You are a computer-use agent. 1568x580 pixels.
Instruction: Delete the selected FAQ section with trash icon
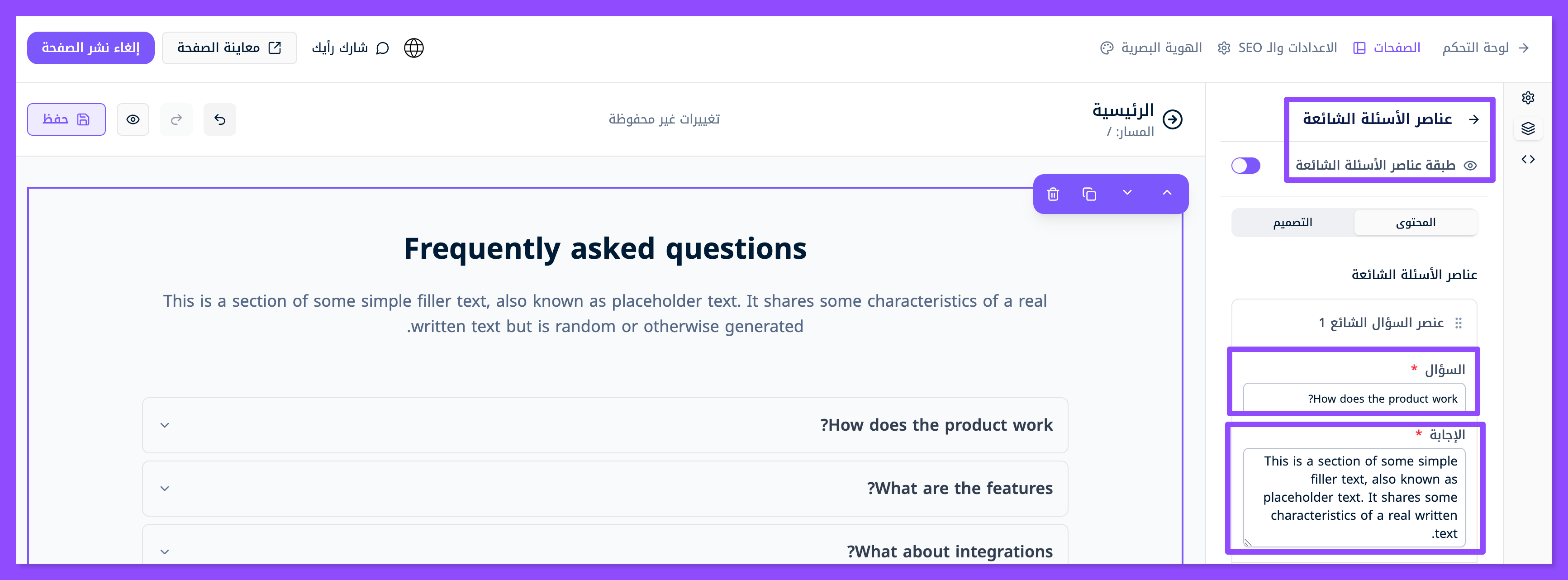coord(1053,194)
